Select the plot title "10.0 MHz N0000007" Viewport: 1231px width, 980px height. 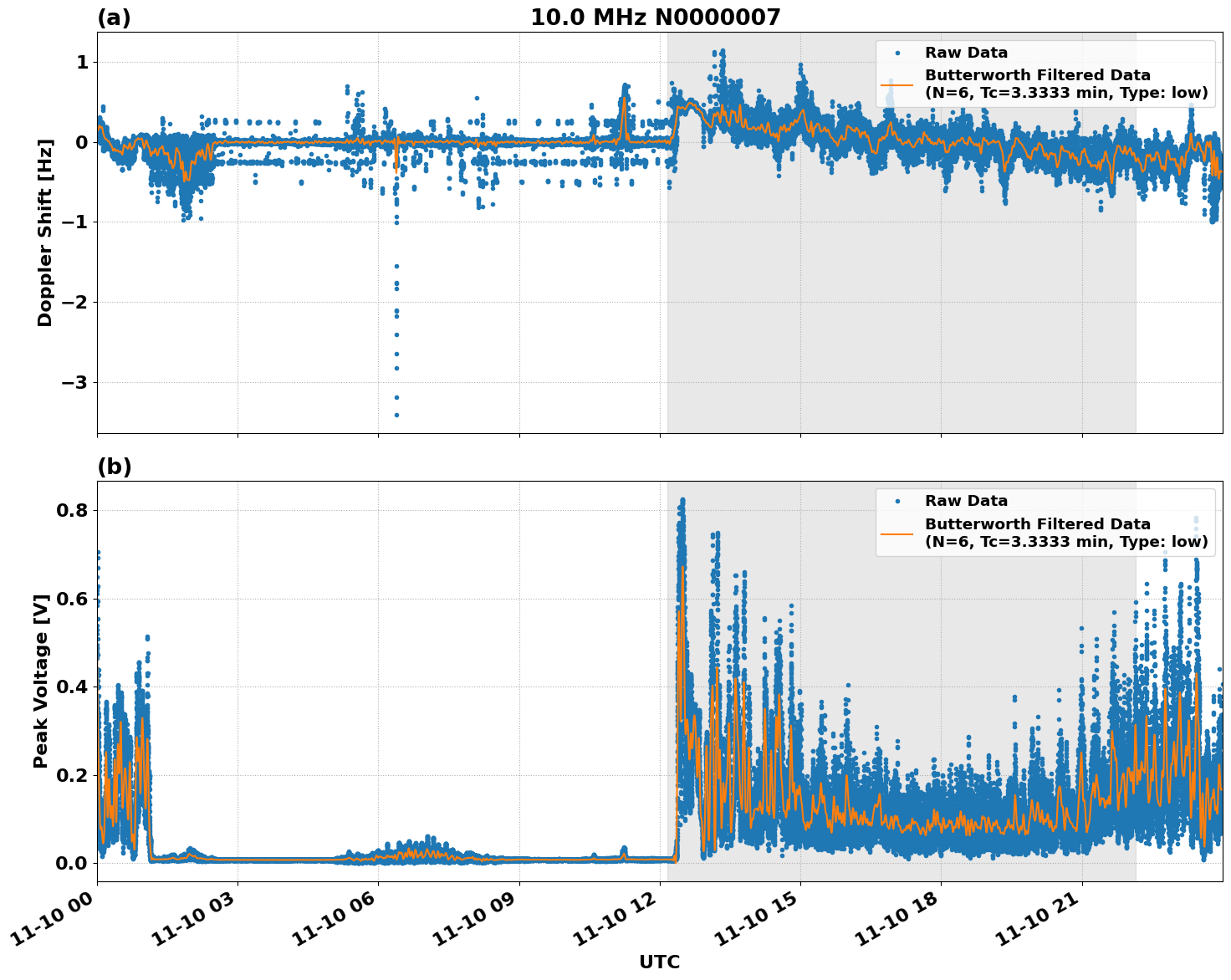click(x=655, y=18)
